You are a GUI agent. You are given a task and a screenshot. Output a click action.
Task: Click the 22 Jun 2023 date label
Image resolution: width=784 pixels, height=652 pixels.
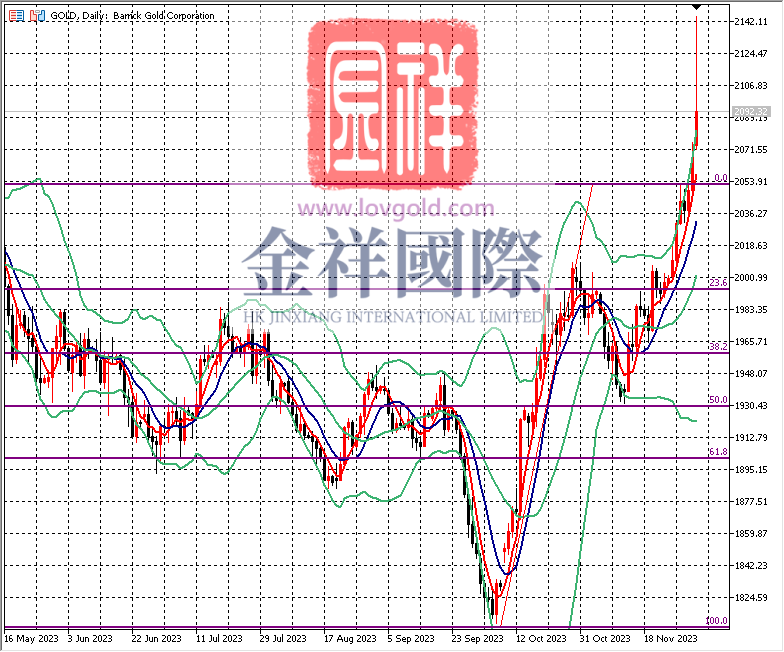pyautogui.click(x=156, y=638)
